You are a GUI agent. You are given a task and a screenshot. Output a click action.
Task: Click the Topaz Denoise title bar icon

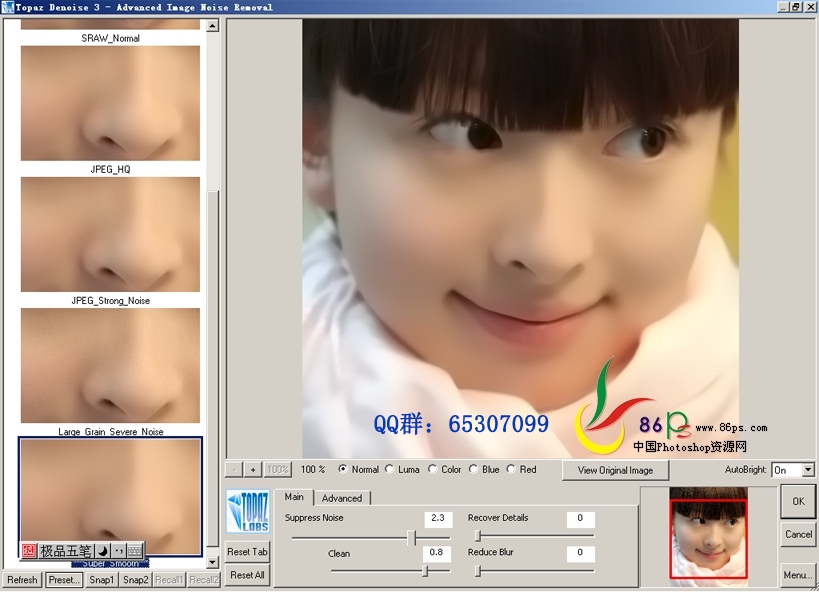(7, 7)
